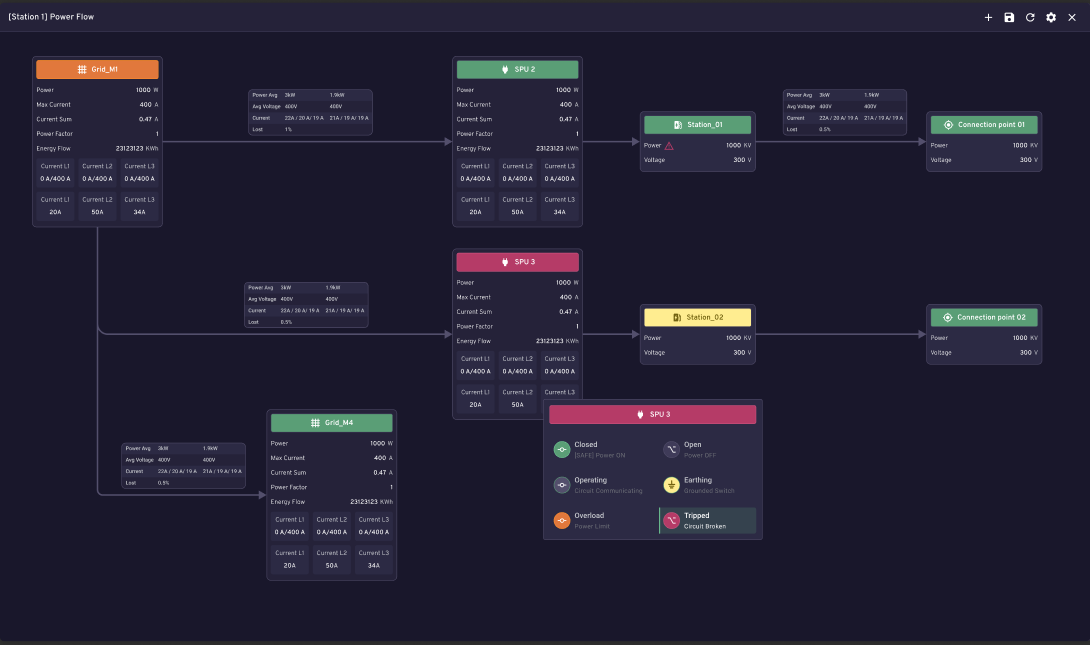Viewport: 1090px width, 645px height.
Task: Select the Connection point 01 header
Action: 984,125
